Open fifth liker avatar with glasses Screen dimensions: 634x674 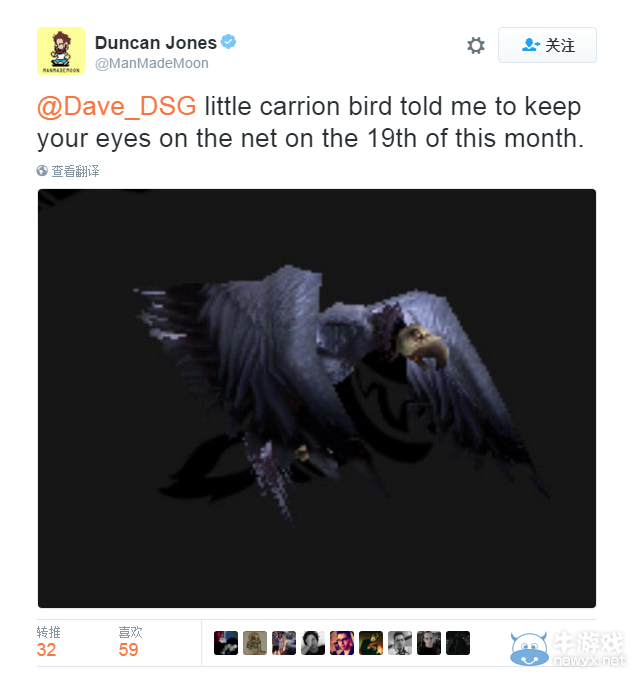pos(342,643)
